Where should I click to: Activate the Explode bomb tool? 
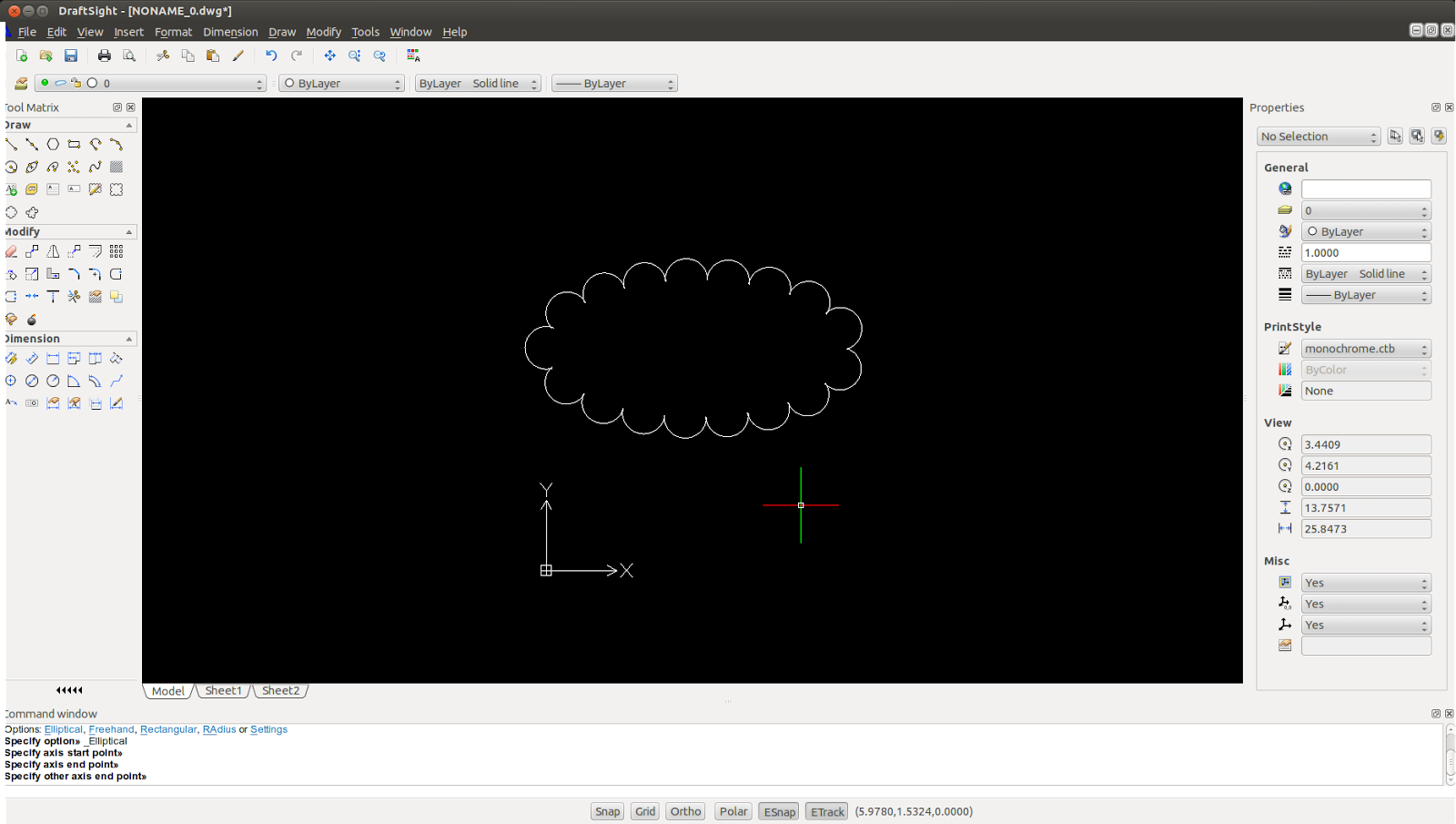[x=32, y=320]
